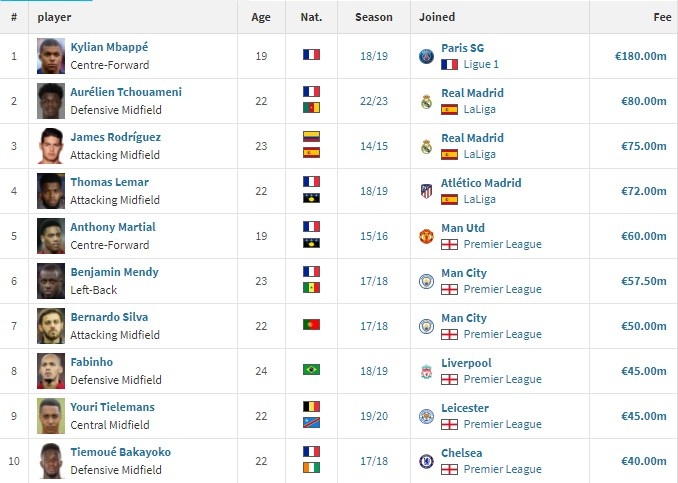Image resolution: width=678 pixels, height=483 pixels.
Task: Sort table by Age column header
Action: coord(261,17)
